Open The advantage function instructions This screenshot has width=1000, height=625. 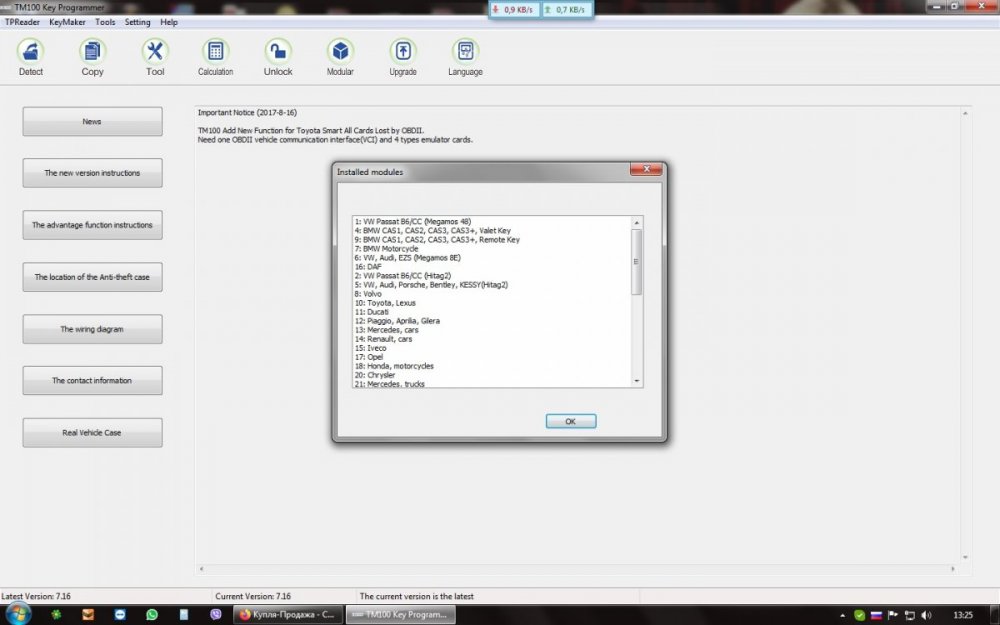point(92,225)
